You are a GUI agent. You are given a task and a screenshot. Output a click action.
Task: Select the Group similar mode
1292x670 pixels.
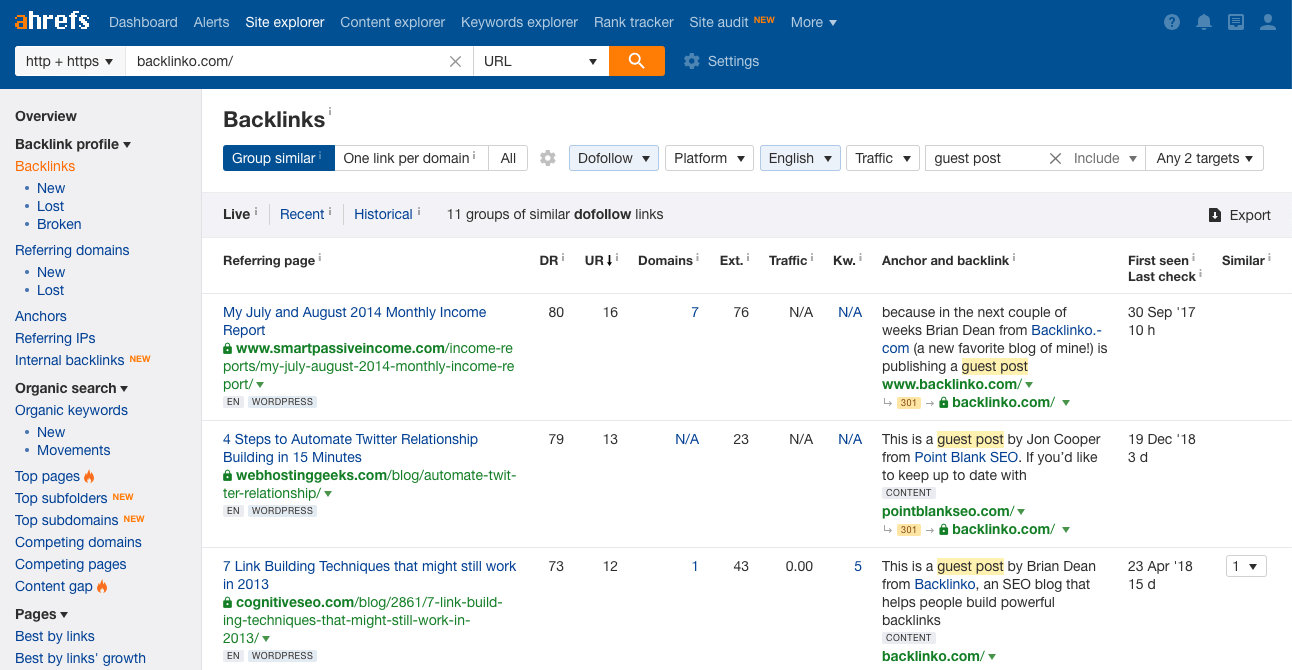(278, 158)
